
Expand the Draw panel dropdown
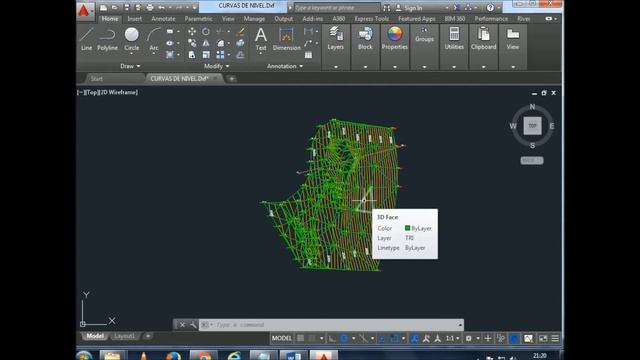tap(130, 66)
